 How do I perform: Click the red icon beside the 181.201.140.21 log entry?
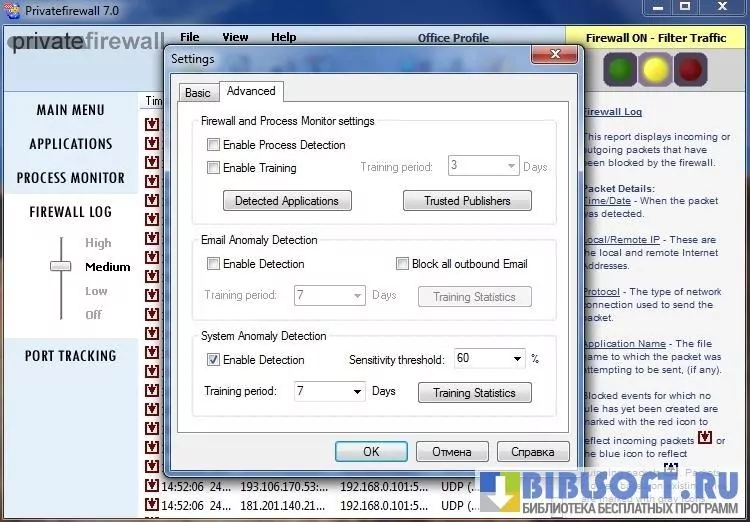[152, 506]
